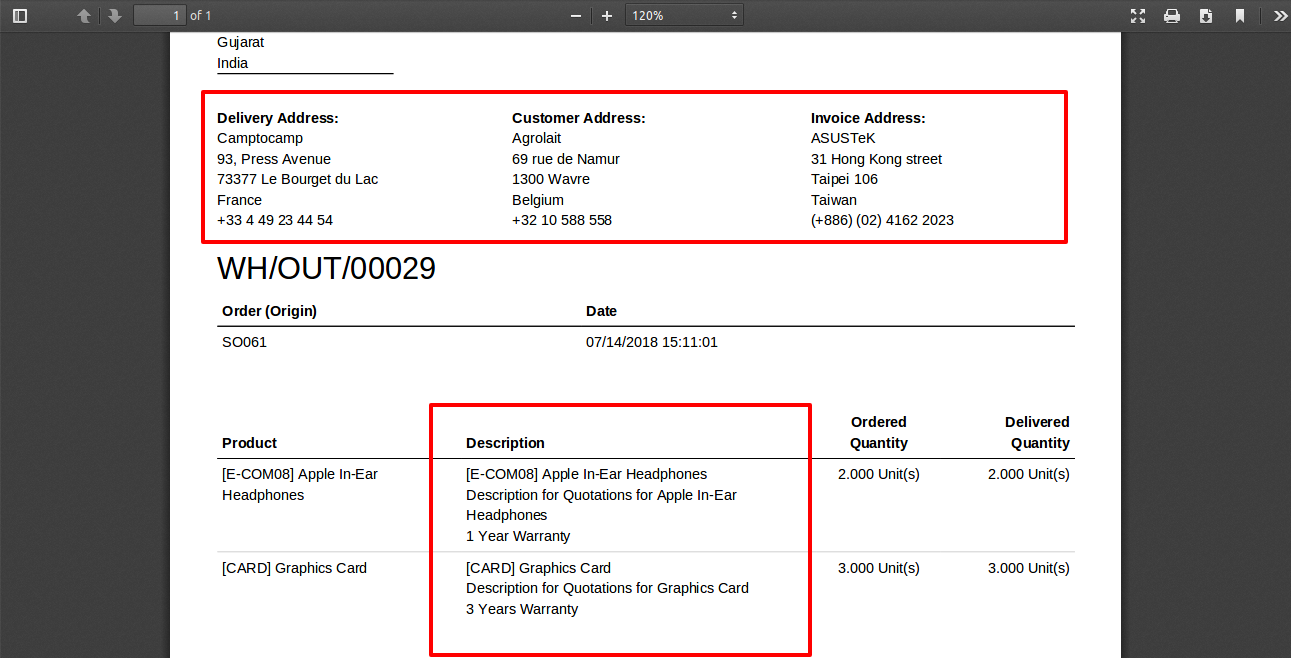Select the date 07/14/2018 15:11:01
Viewport: 1291px width, 658px height.
[x=652, y=342]
